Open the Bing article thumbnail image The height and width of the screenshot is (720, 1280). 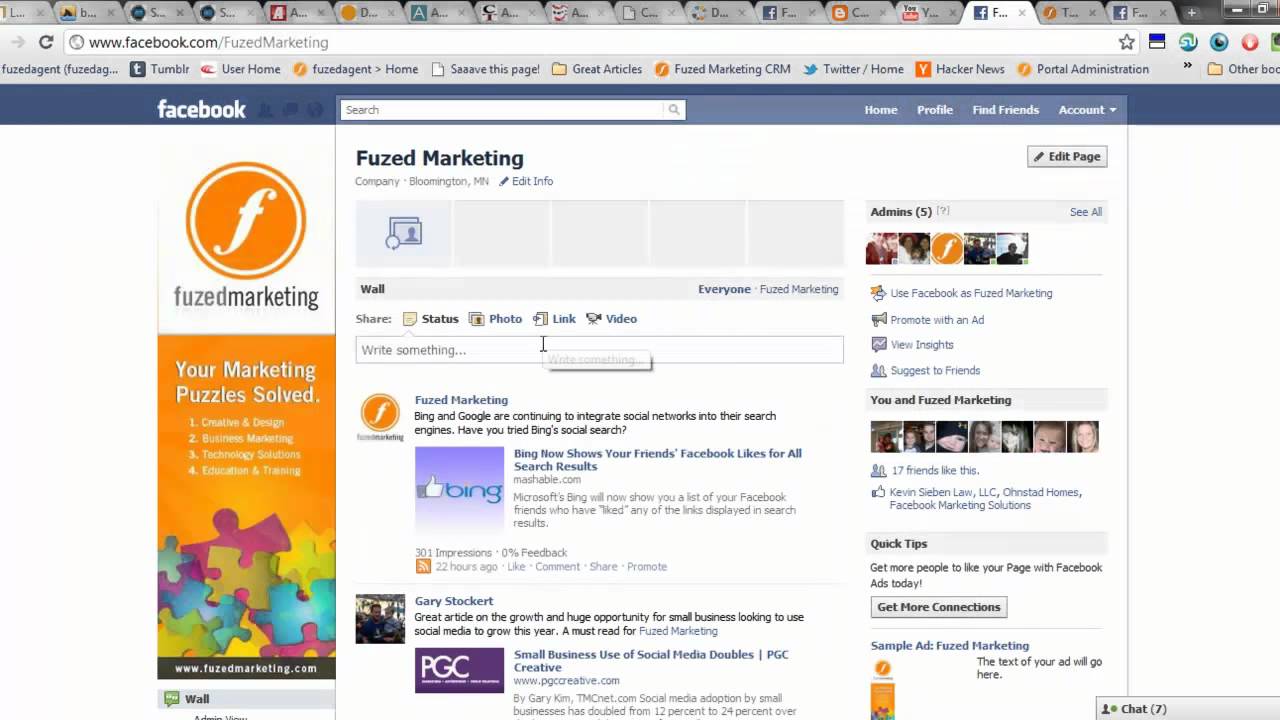pos(459,490)
